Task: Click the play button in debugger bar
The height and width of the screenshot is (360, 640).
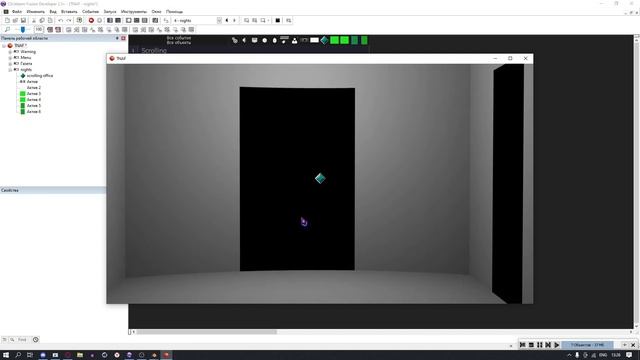Action: 556,345
